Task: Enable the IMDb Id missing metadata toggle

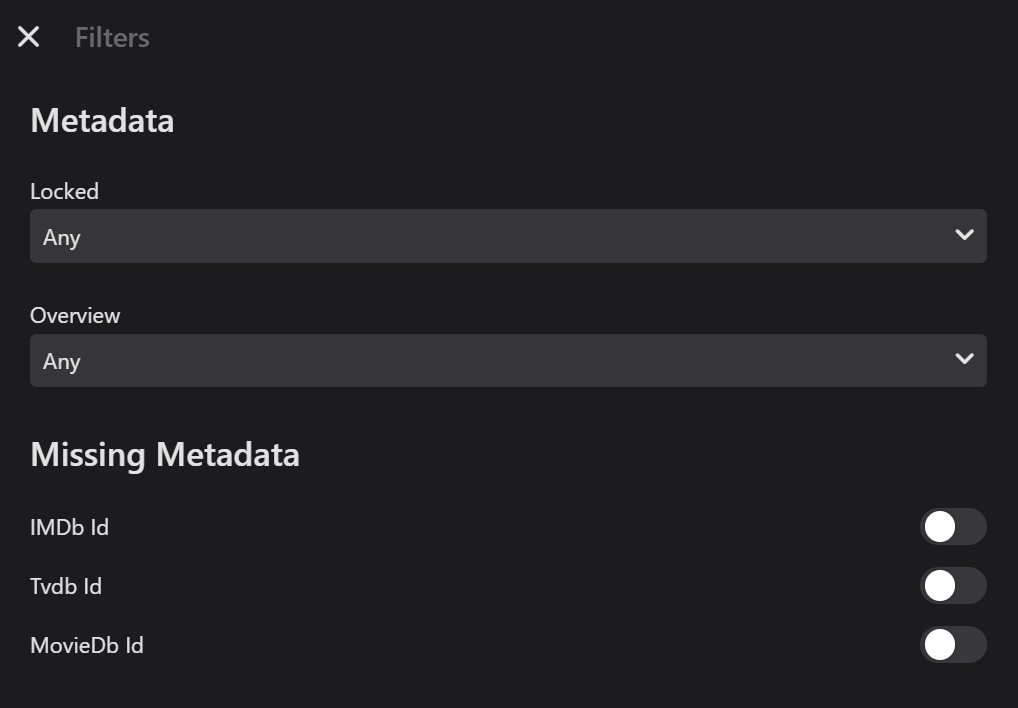Action: (x=953, y=527)
